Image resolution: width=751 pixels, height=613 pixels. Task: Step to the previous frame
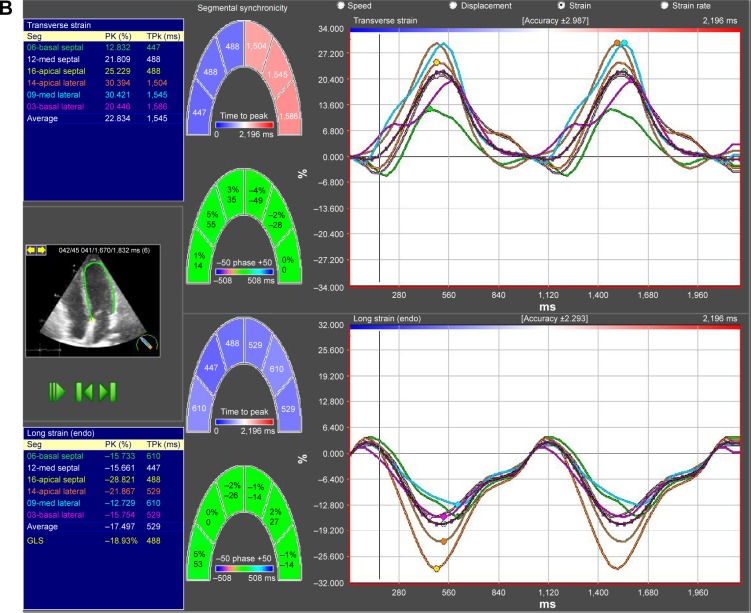(87, 391)
